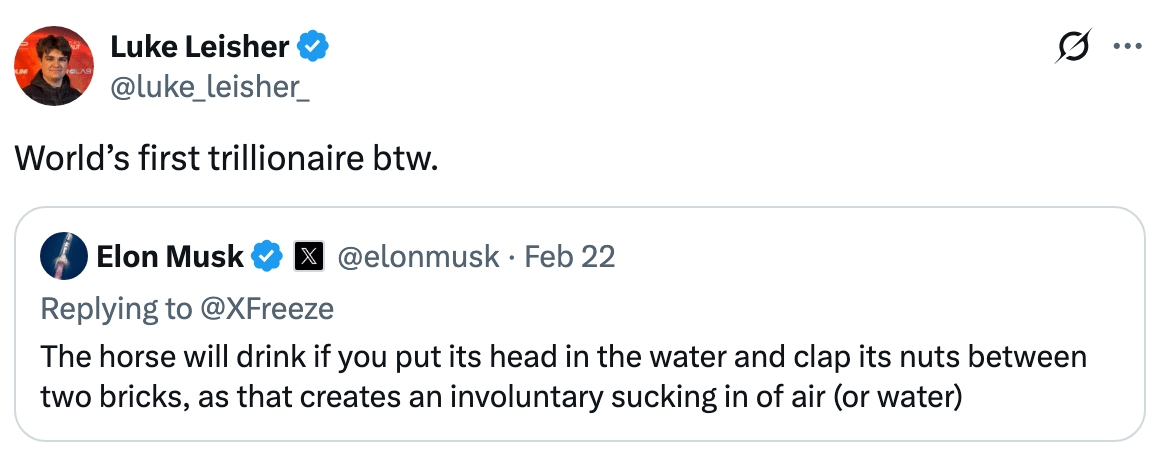Click Luke Leisher's blue verified badge

tap(314, 46)
